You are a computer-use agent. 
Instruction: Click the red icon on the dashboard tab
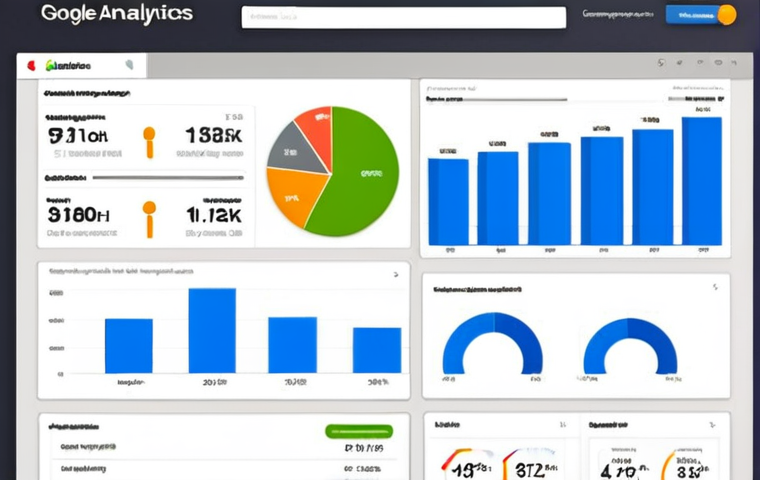32,65
